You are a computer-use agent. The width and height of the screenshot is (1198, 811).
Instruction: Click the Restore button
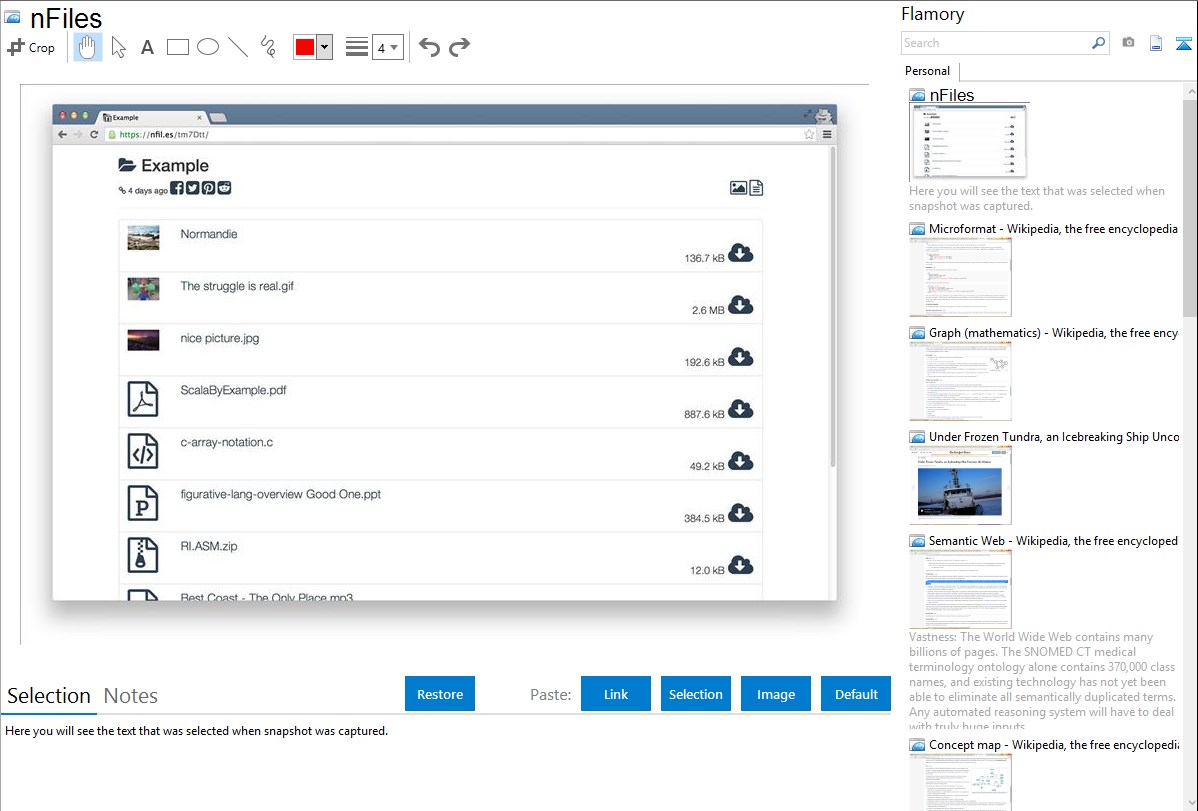(x=440, y=694)
